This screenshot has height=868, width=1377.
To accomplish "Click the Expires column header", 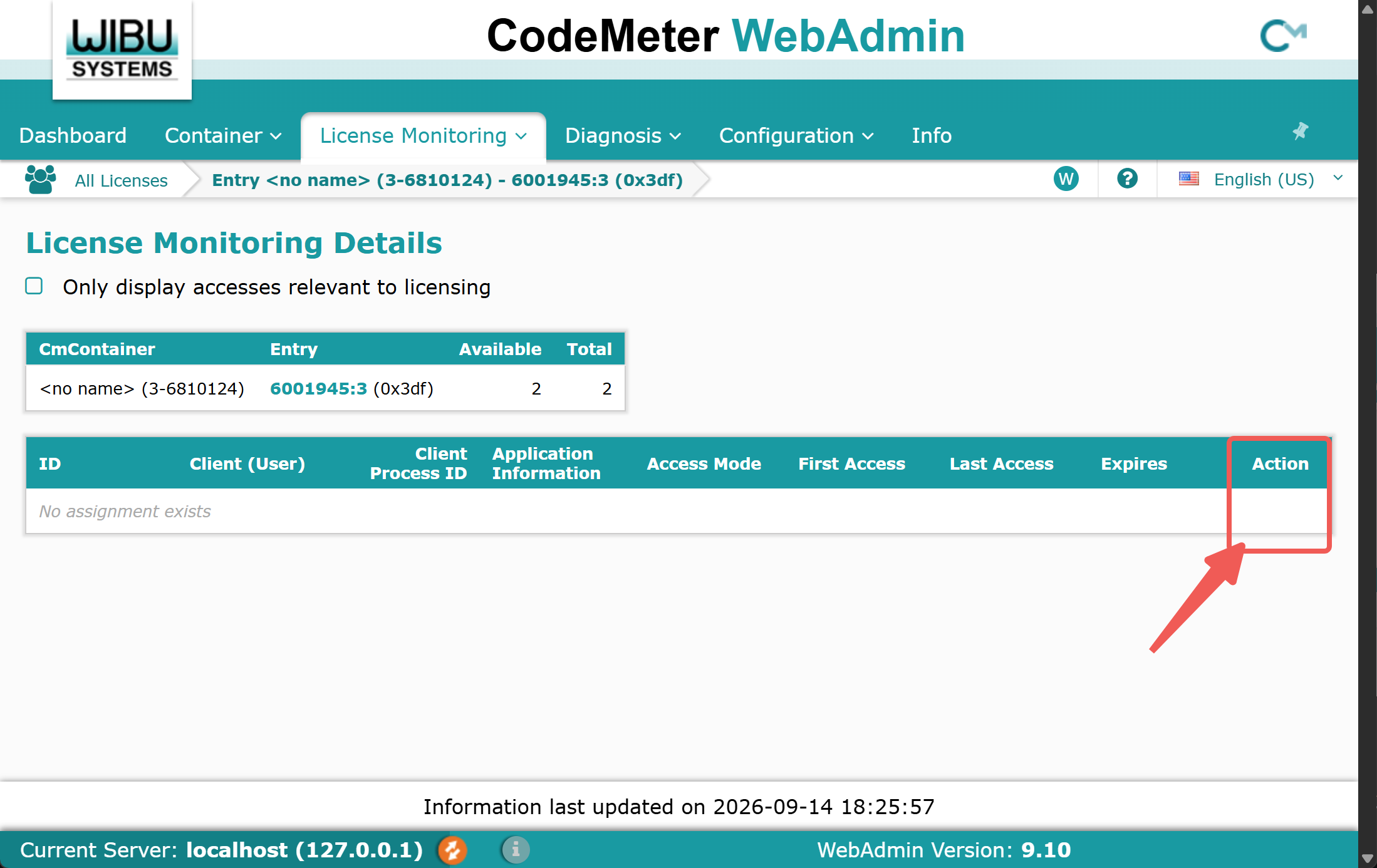I will (x=1134, y=464).
